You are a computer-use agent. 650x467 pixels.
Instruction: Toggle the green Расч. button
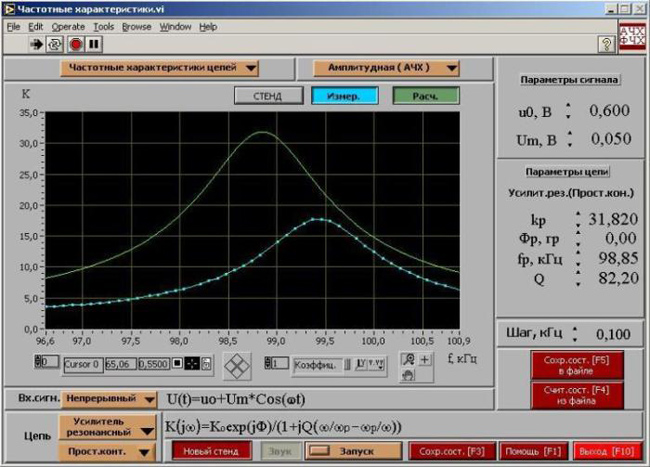(426, 96)
